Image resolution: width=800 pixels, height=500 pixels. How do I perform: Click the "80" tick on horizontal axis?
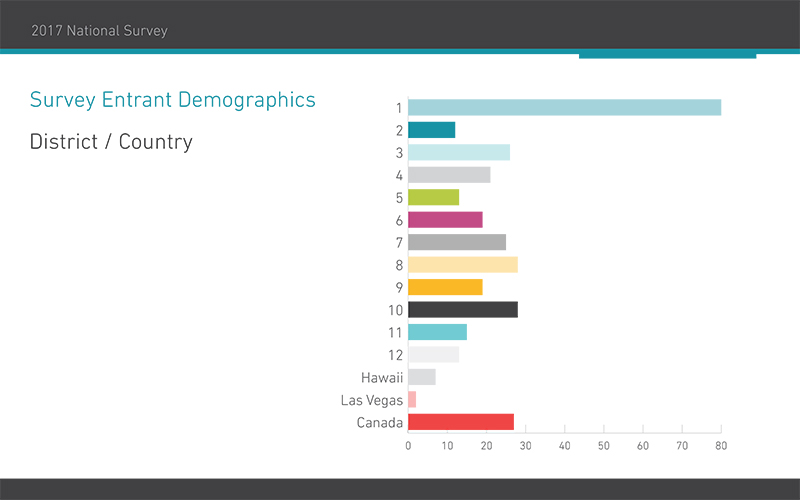click(x=720, y=445)
